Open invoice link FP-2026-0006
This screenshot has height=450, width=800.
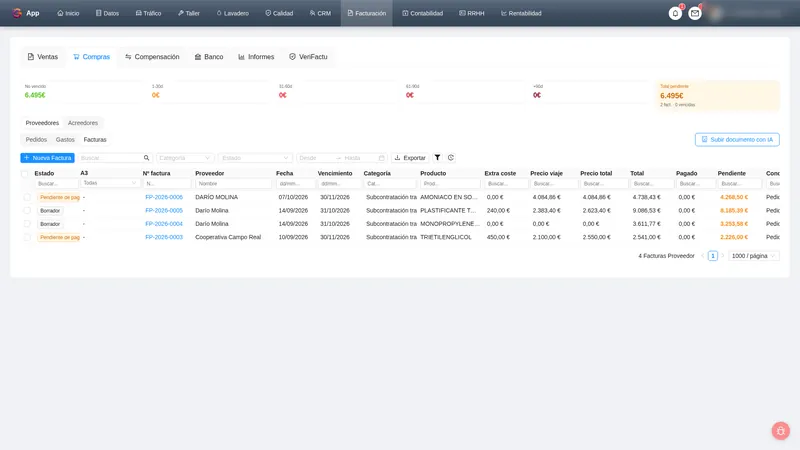point(164,197)
